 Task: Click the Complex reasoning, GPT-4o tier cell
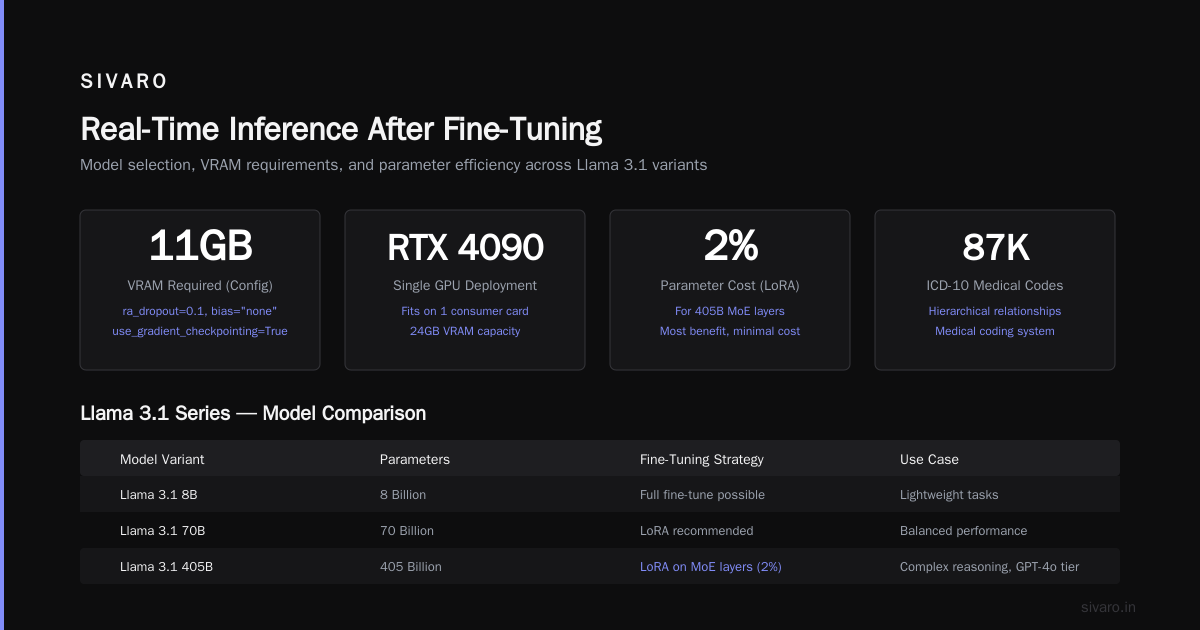pyautogui.click(x=989, y=566)
